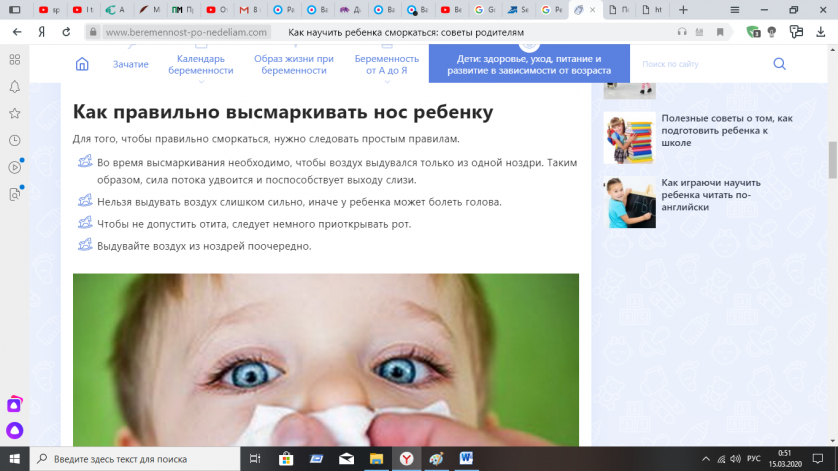Click the address bar domain text

point(186,32)
